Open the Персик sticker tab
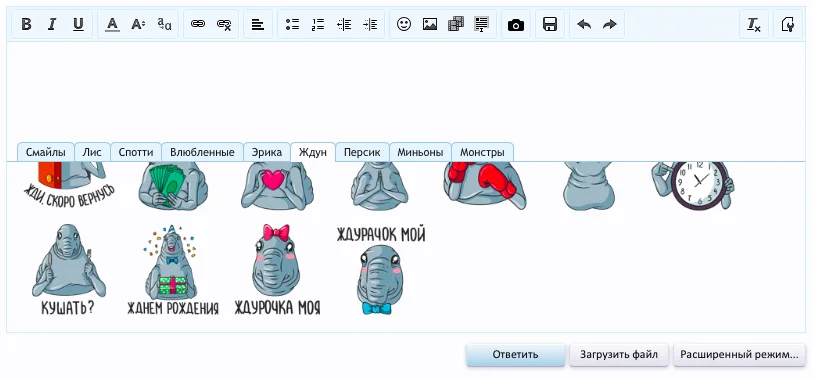The width and height of the screenshot is (813, 379). click(362, 152)
